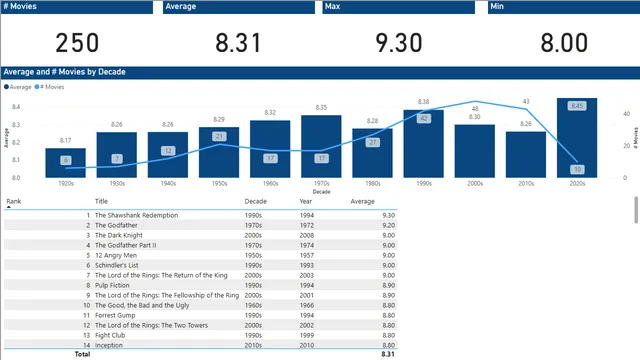The image size is (640, 360).
Task: Click The Shawshank Redemption title
Action: point(136,215)
